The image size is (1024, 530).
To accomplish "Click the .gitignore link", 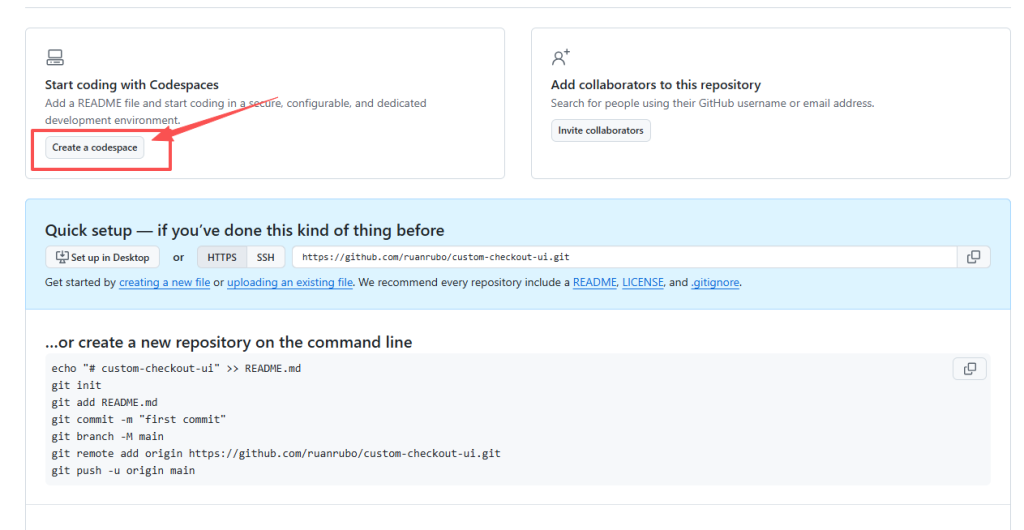I will click(x=714, y=283).
